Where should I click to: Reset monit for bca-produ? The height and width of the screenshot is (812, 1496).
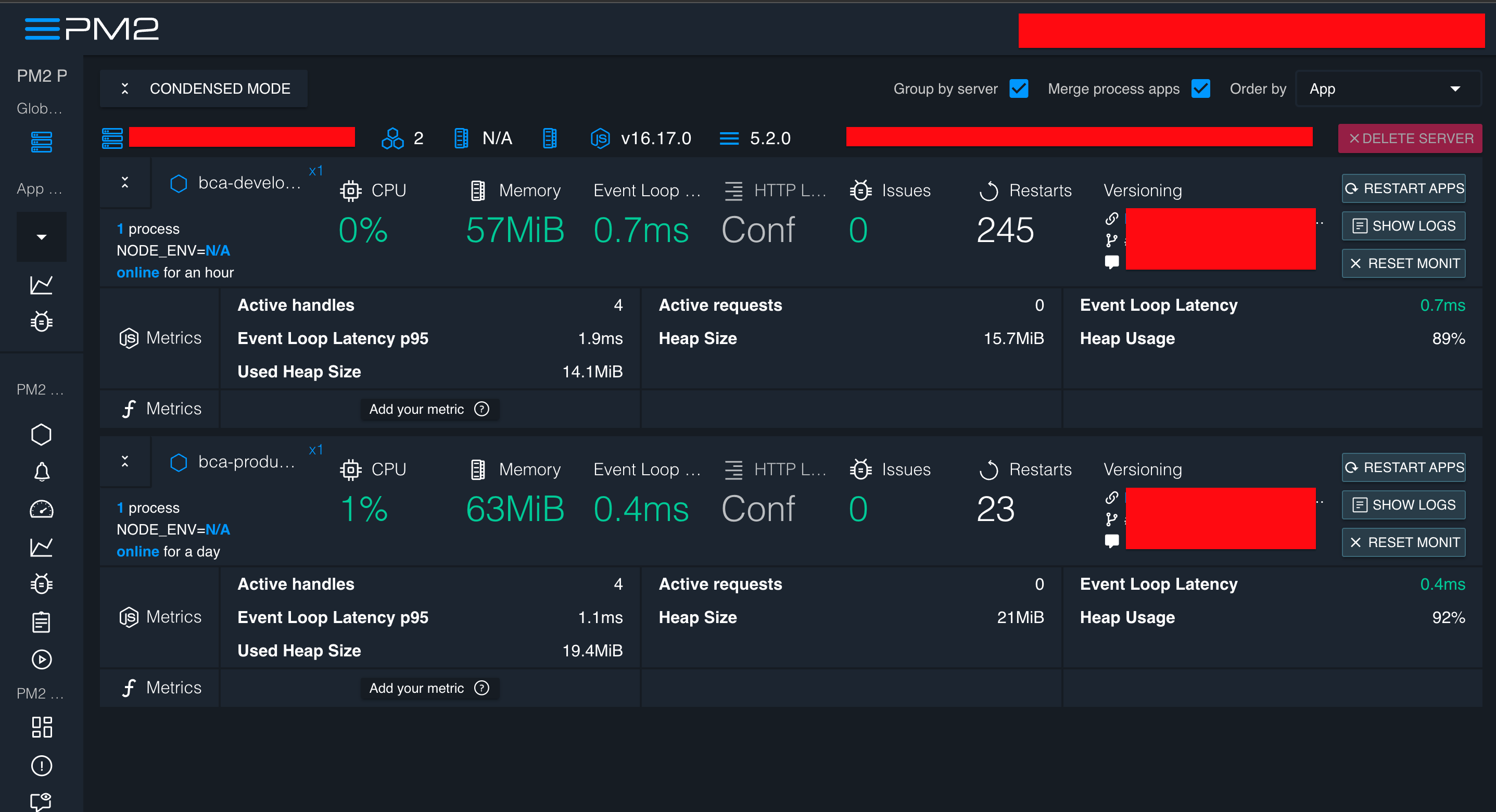(1404, 542)
